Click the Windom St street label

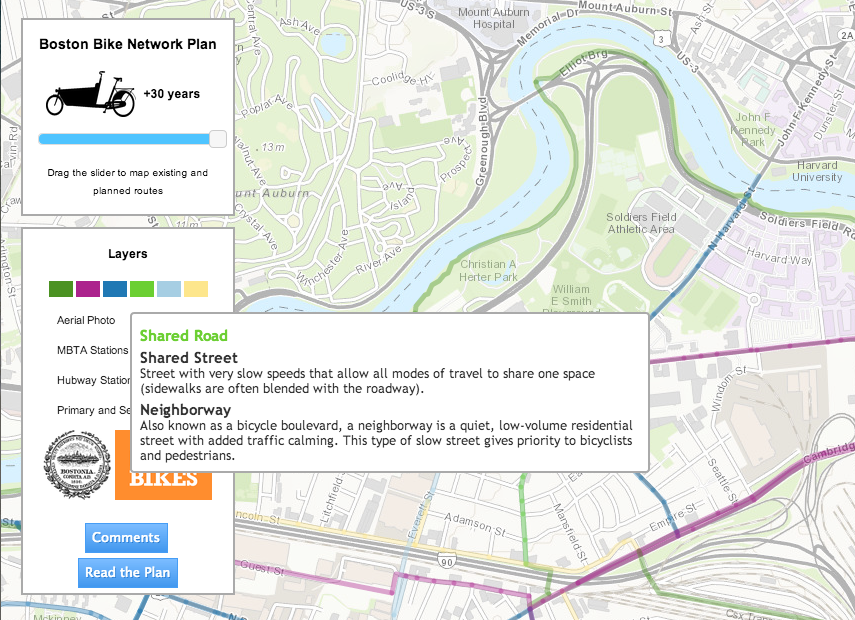click(727, 388)
